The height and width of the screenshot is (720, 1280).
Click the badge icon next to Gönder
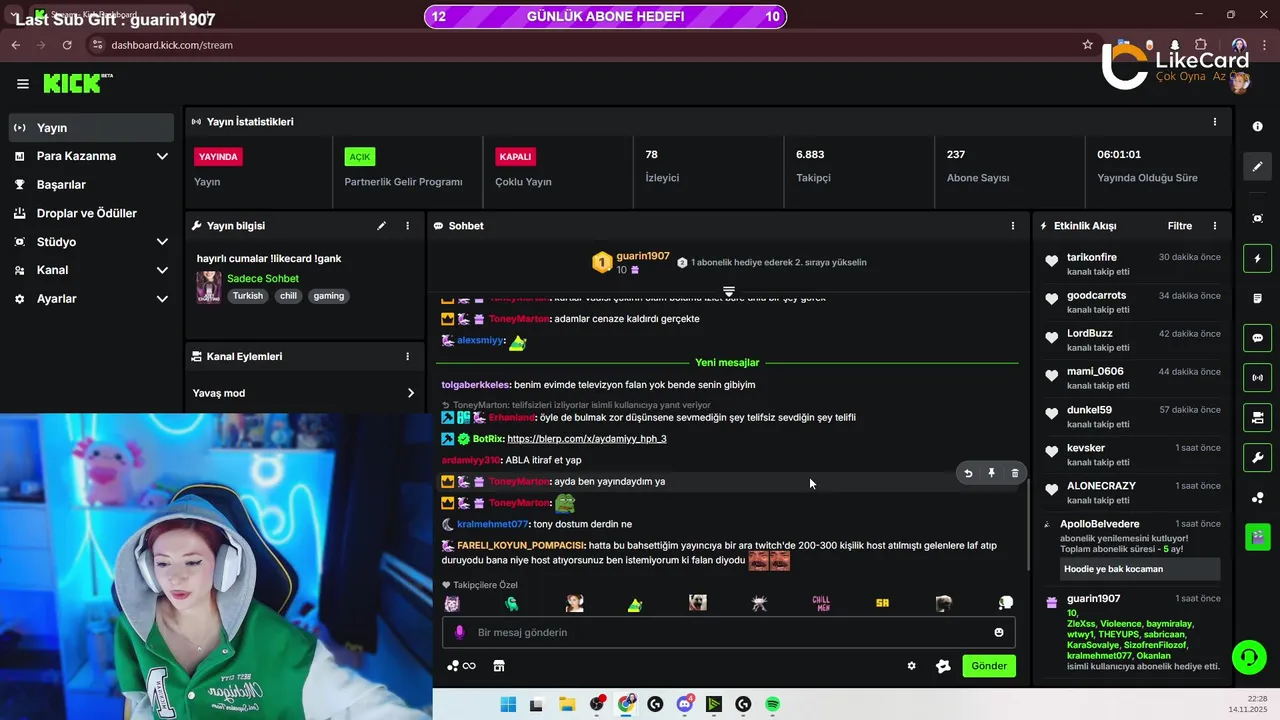coord(942,666)
